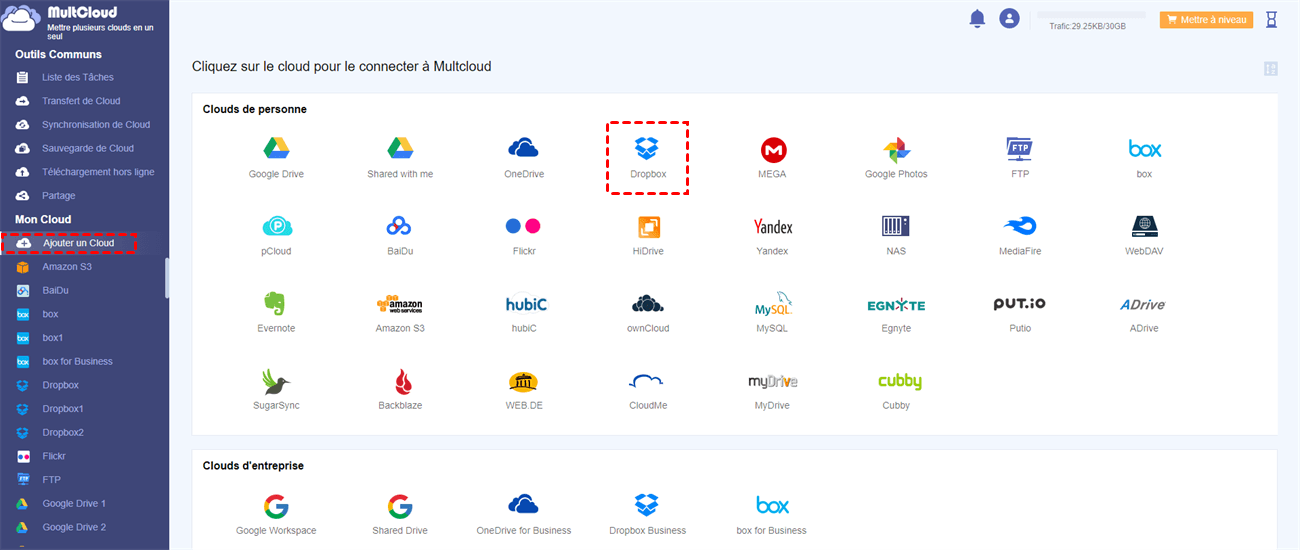Open the user account avatar menu

[1010, 18]
